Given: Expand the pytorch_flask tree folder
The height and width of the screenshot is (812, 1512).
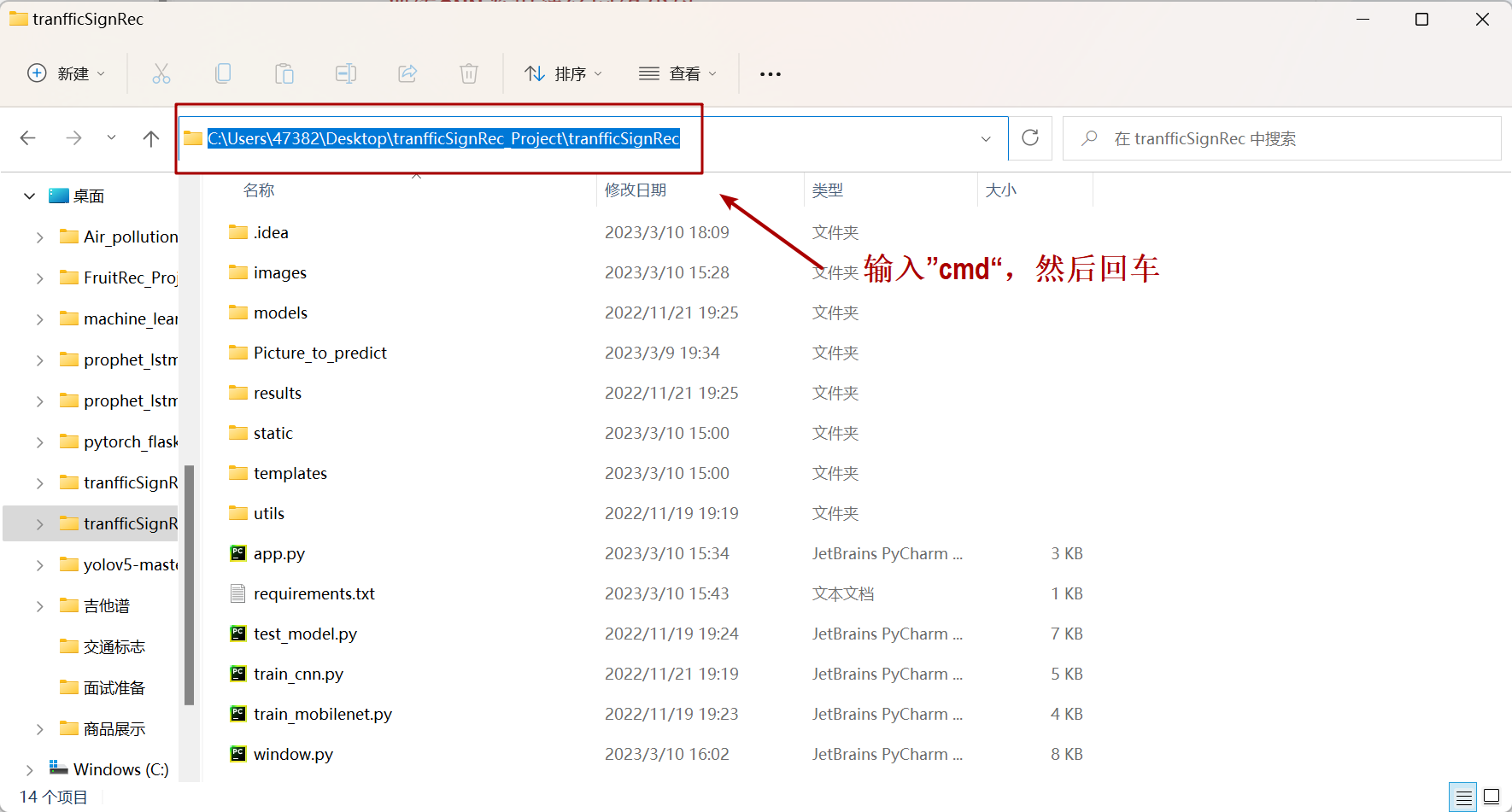Looking at the screenshot, I should 39,442.
